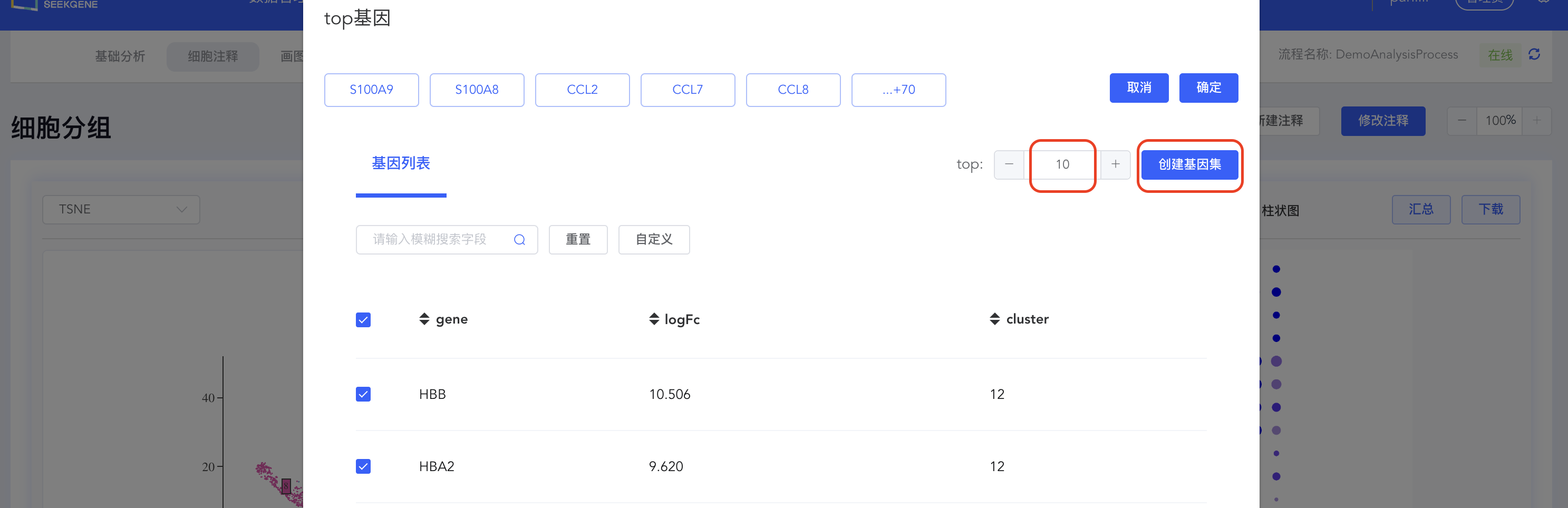This screenshot has height=508, width=1568.
Task: Click the logFc value 9.620
Action: click(666, 466)
